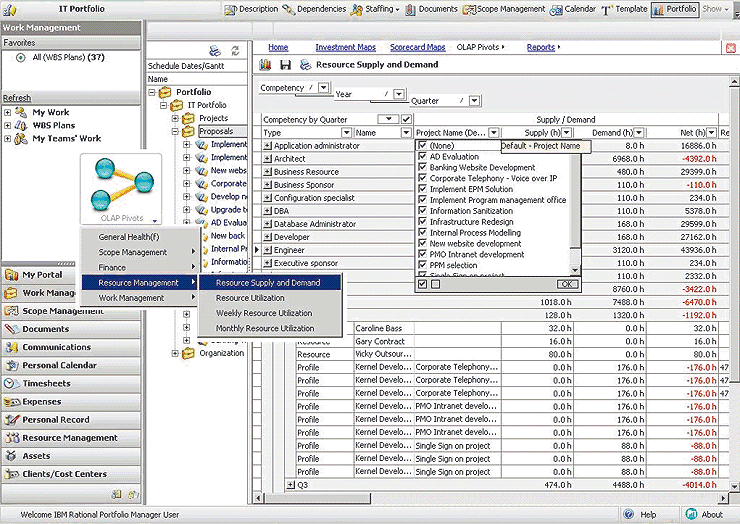This screenshot has width=740, height=524.
Task: Select the All (WBS Plans) radio option
Action: point(20,58)
